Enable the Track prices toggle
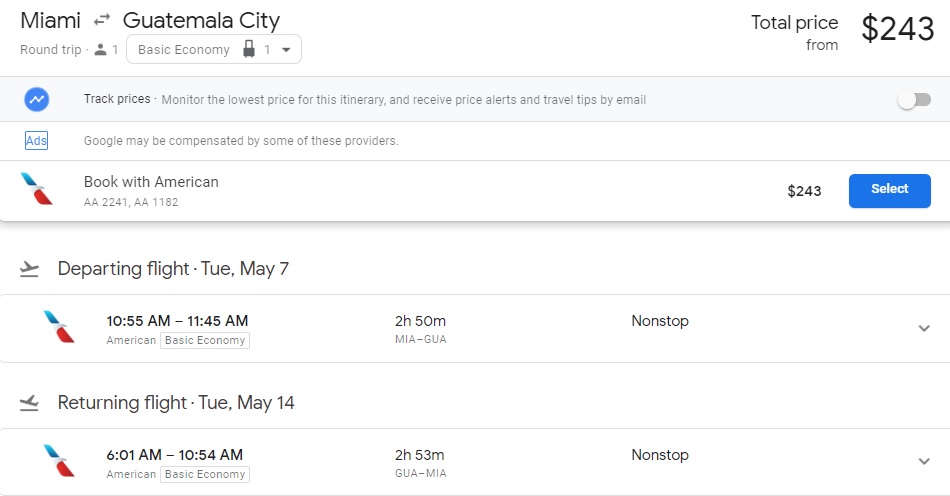The height and width of the screenshot is (496, 950). 914,100
